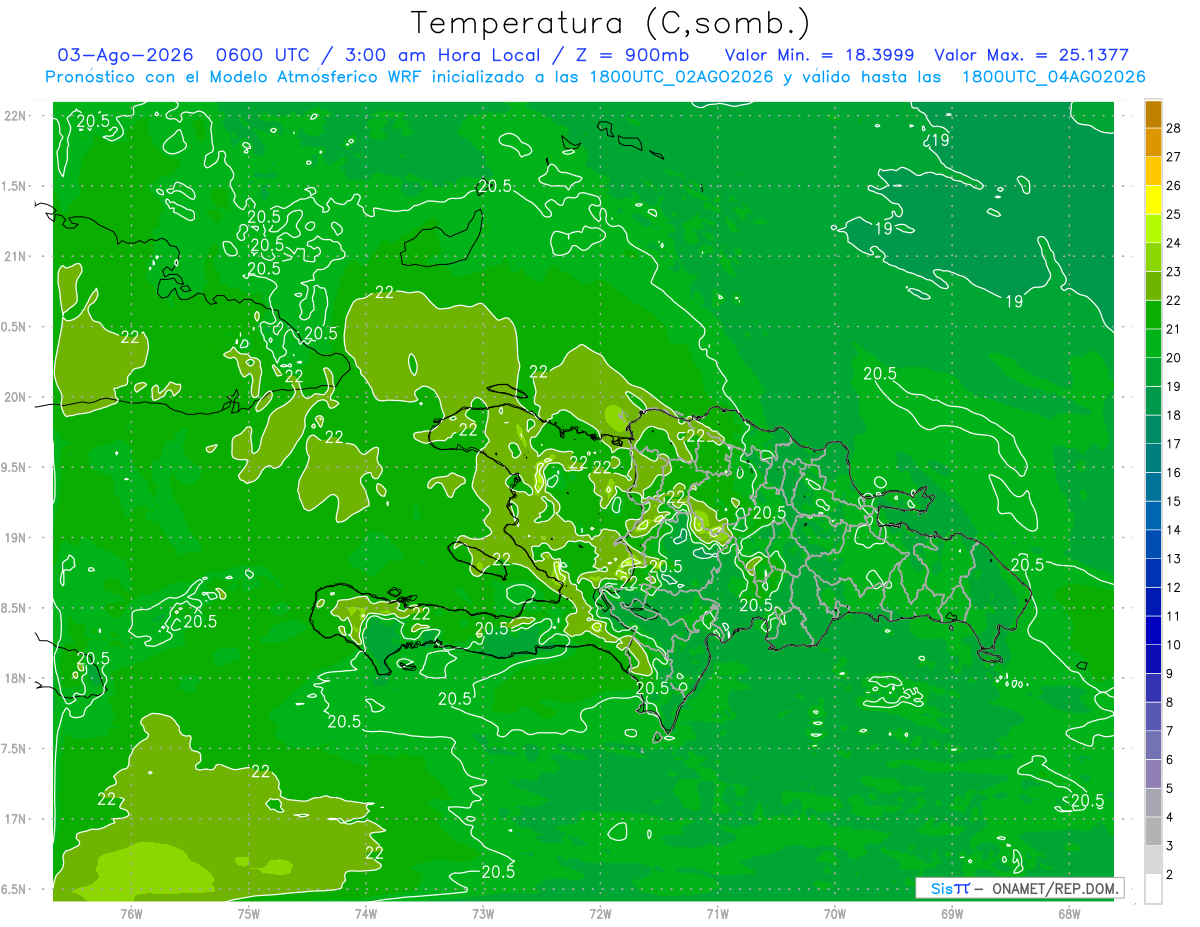
Task: Click the 68W longitude axis label
Action: (1069, 914)
